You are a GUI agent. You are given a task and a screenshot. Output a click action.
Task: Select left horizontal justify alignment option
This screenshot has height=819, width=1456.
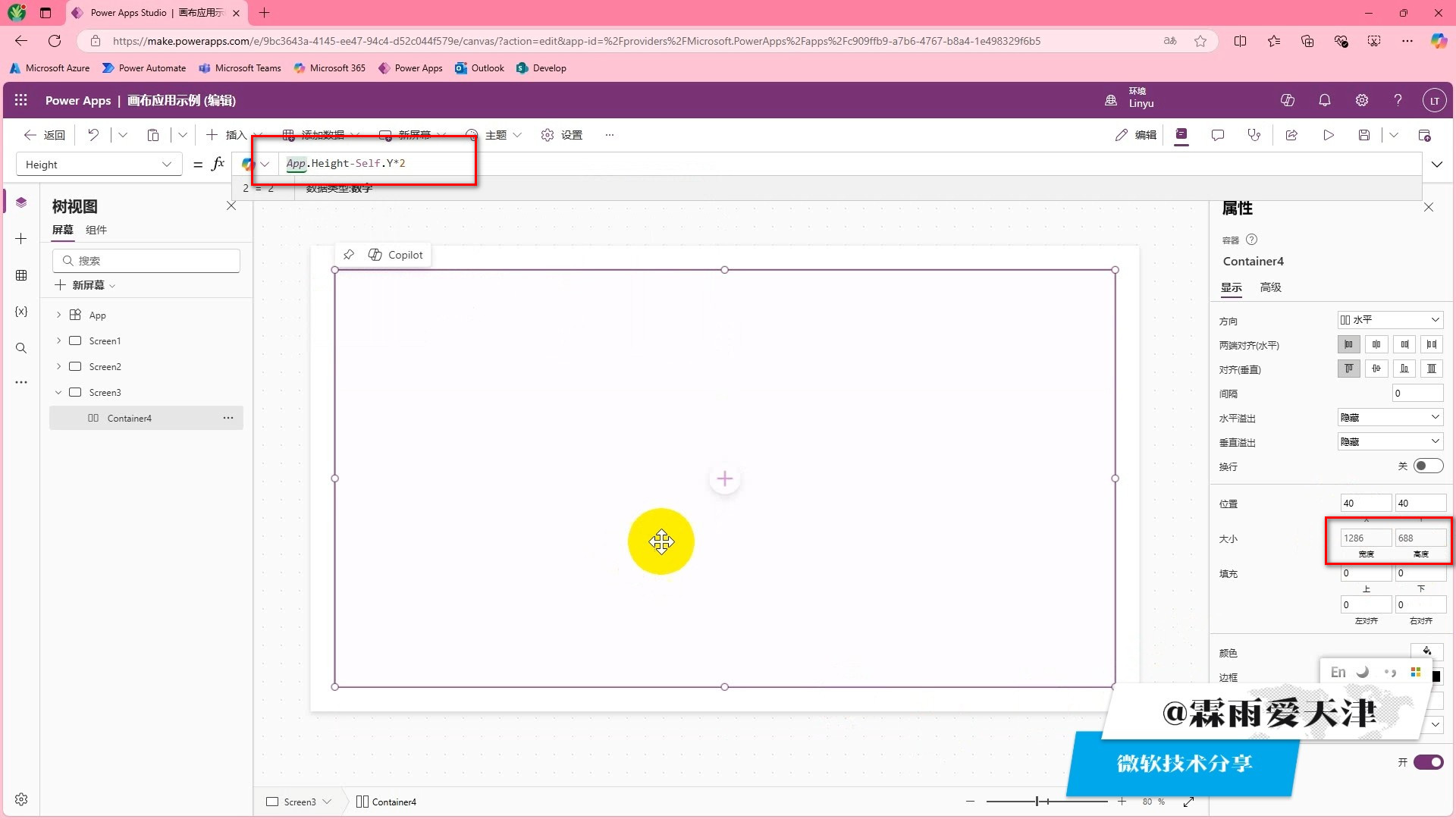[x=1348, y=344]
